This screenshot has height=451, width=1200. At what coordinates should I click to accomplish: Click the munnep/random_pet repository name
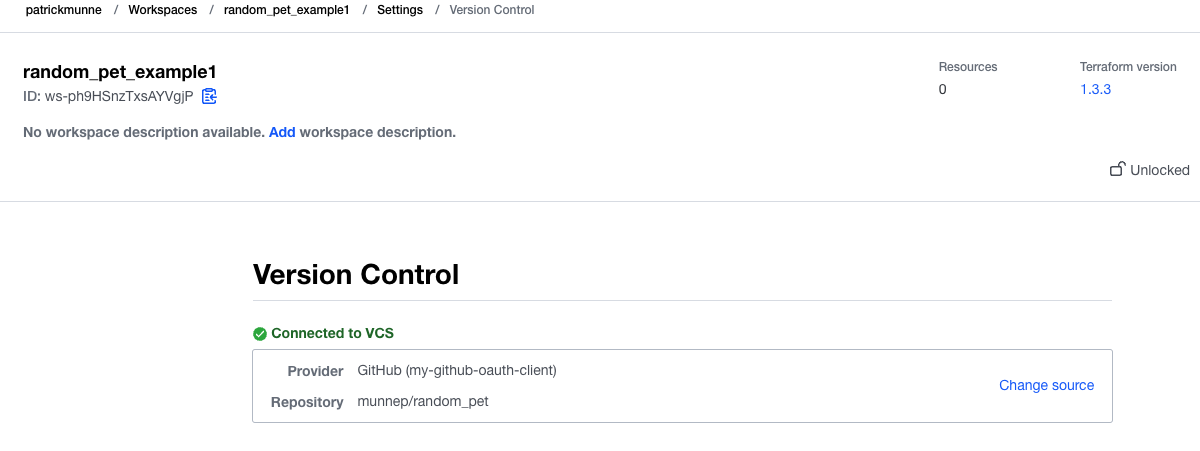tap(423, 402)
